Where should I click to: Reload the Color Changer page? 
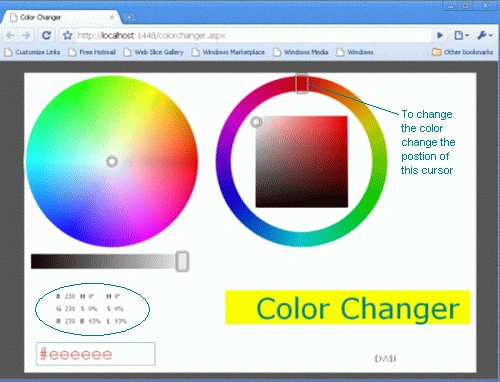46,35
